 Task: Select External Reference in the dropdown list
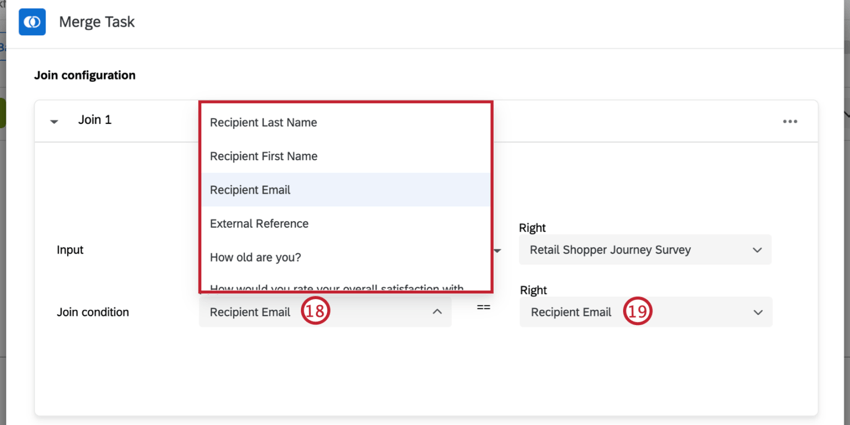pyautogui.click(x=259, y=223)
